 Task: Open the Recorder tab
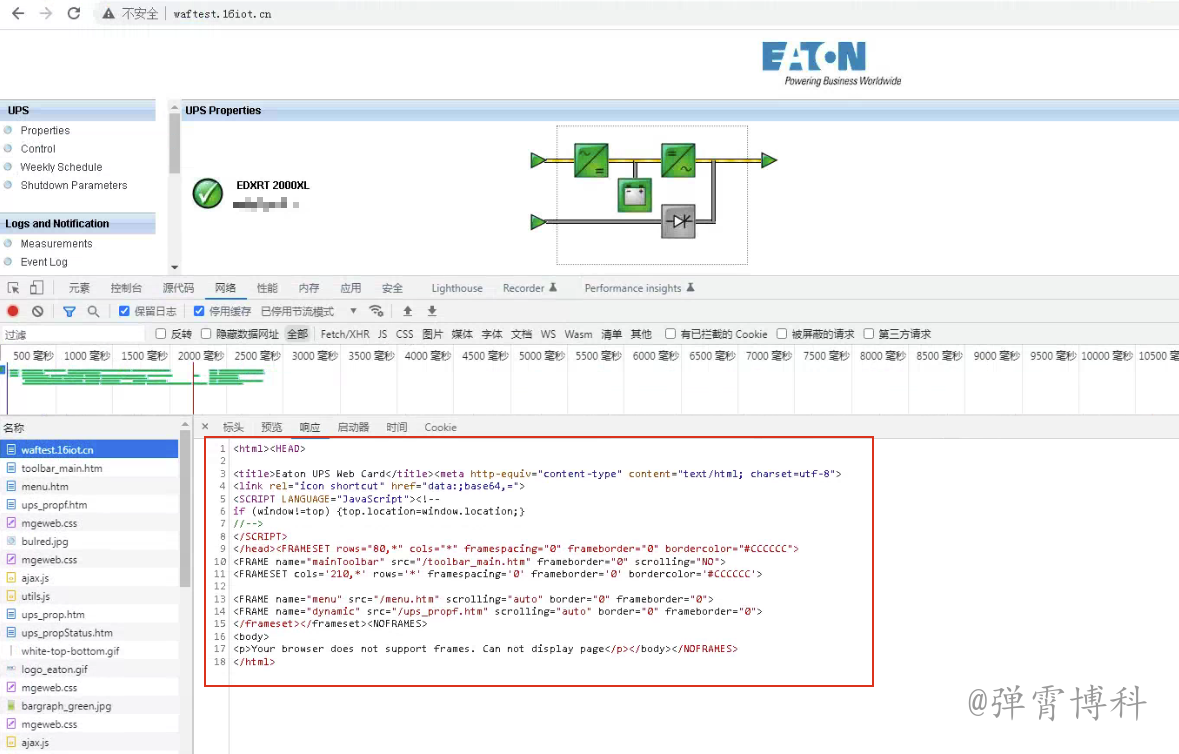[529, 288]
